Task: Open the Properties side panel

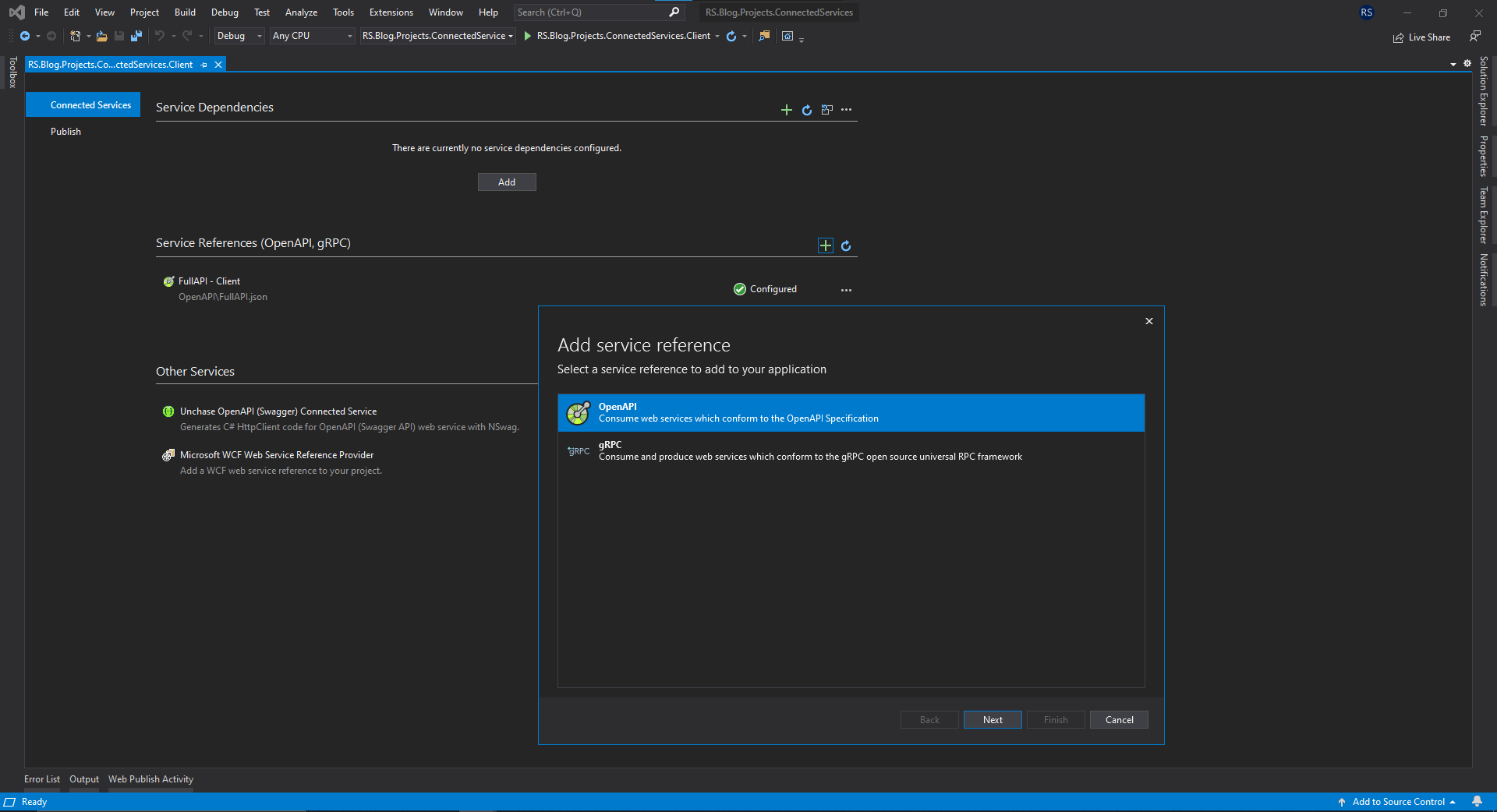Action: coord(1484,156)
